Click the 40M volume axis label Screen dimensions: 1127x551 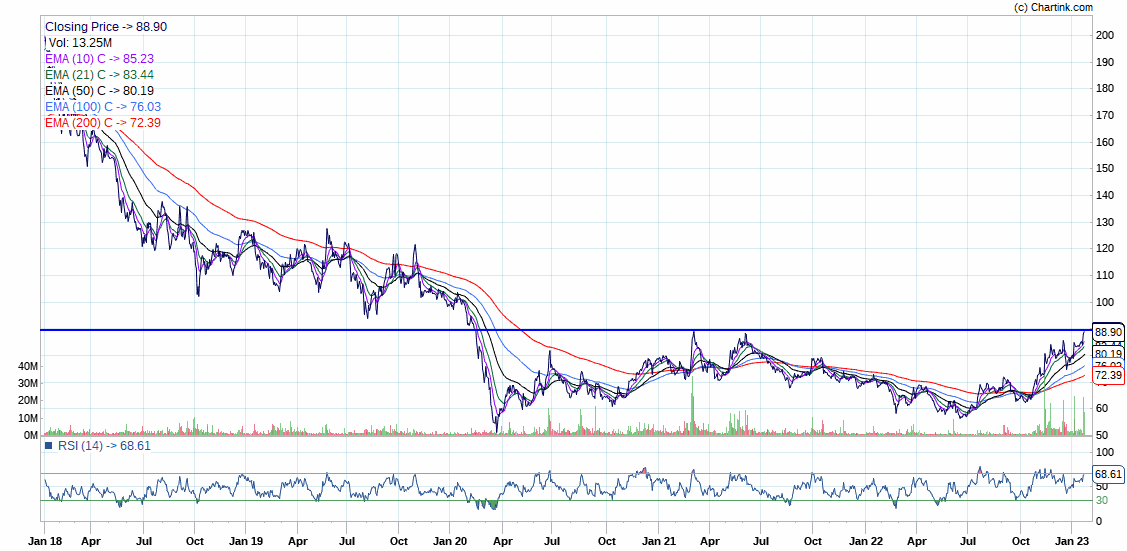pyautogui.click(x=28, y=366)
